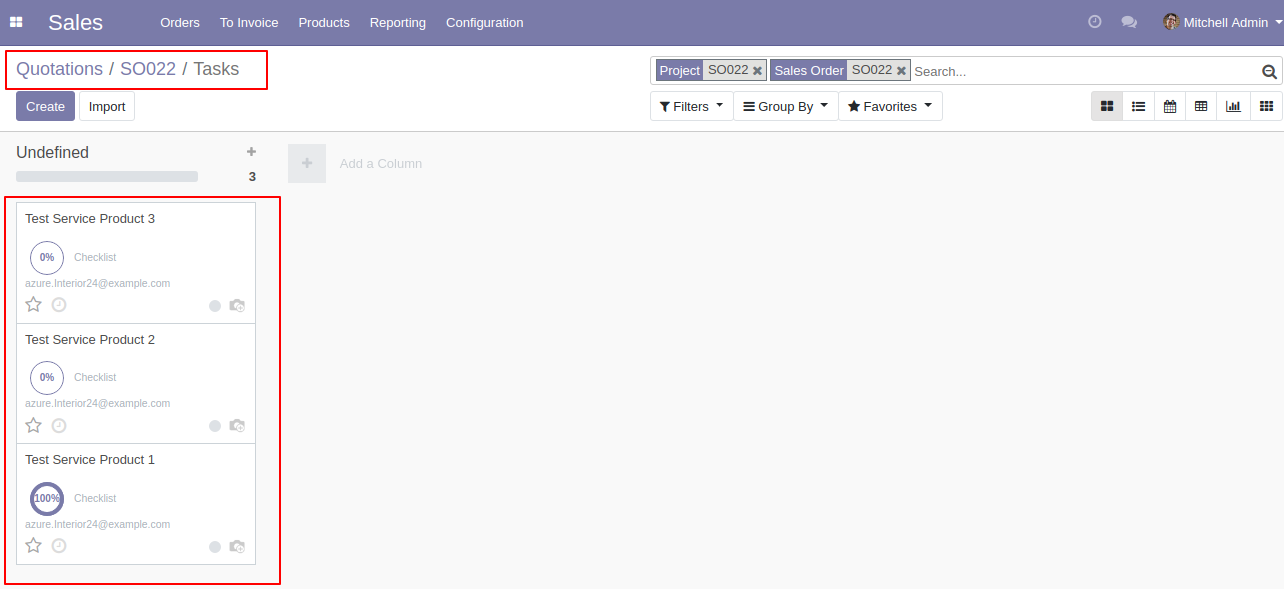This screenshot has width=1284, height=589.
Task: Click 100% checklist circle on Product 1
Action: [47, 498]
